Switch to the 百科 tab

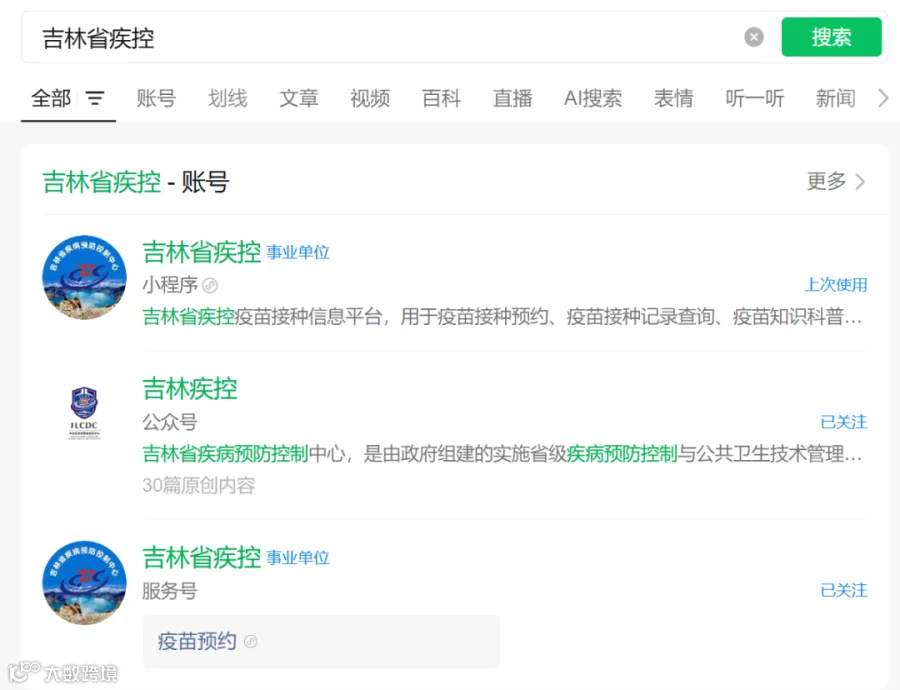click(441, 98)
